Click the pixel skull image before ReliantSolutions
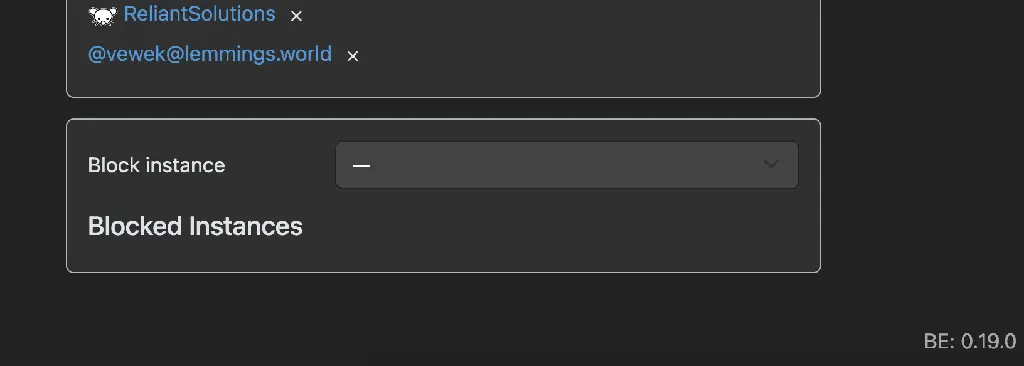Image resolution: width=1024 pixels, height=366 pixels. coord(103,15)
